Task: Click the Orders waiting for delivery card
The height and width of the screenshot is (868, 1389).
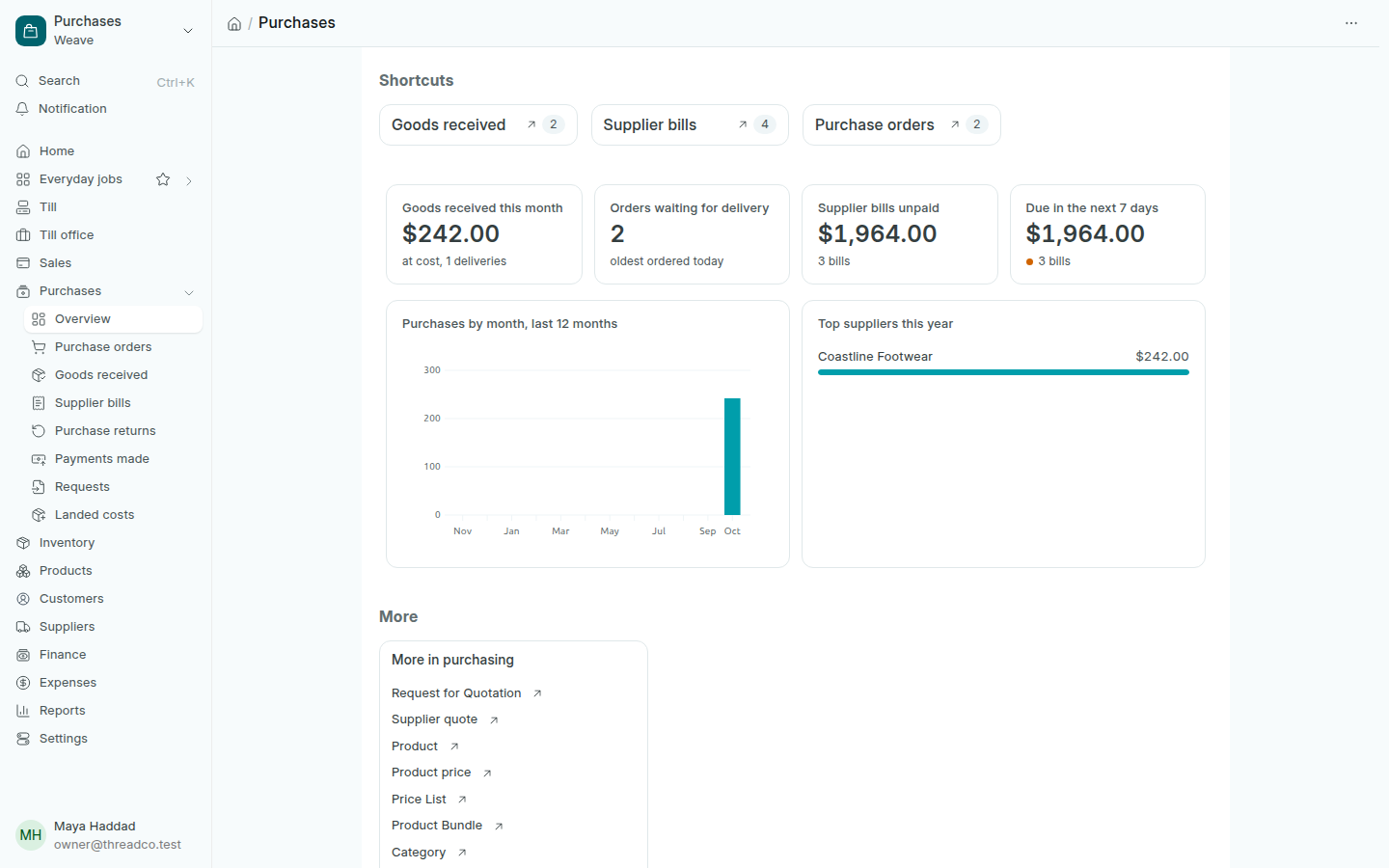Action: [x=692, y=234]
